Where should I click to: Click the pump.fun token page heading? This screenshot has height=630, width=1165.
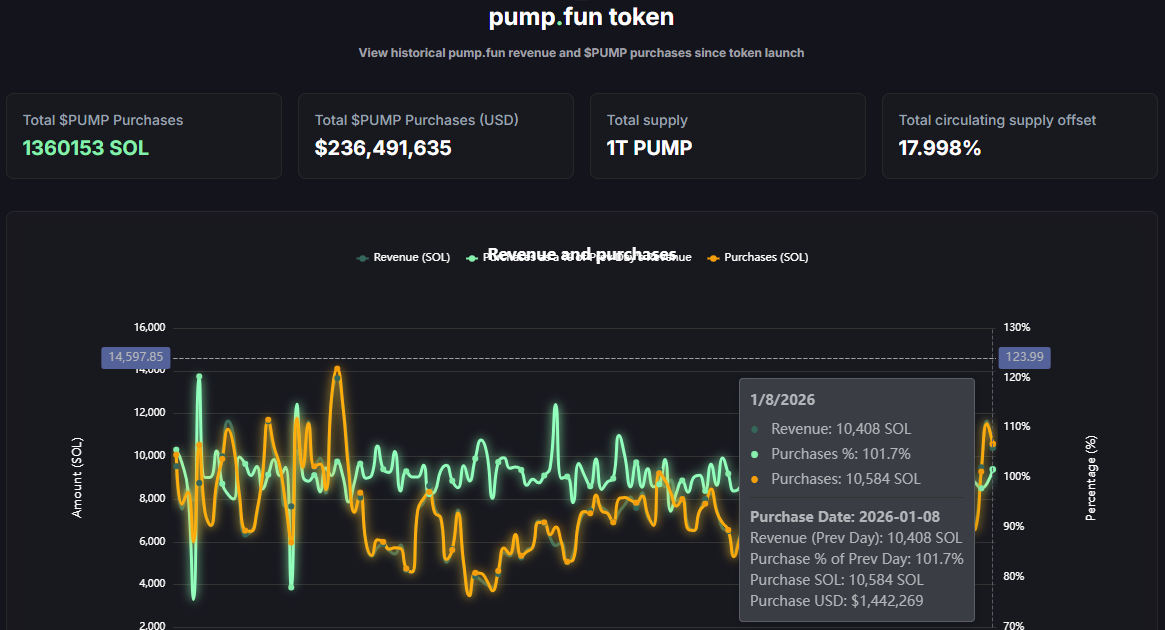point(581,17)
